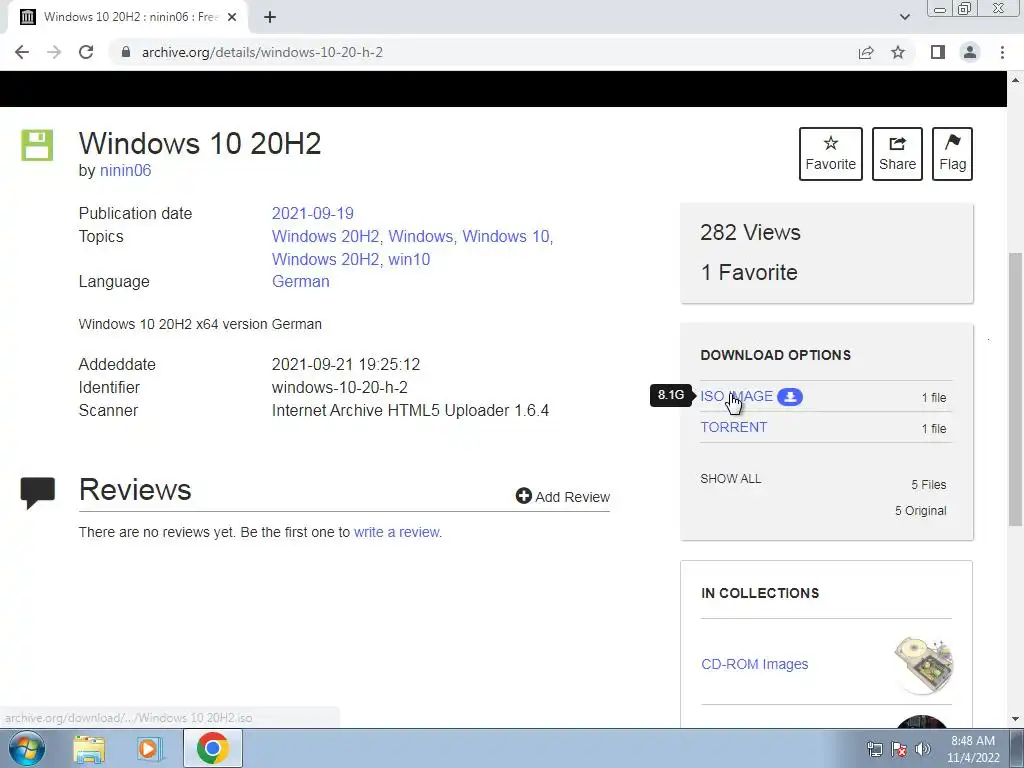Viewport: 1024px width, 768px height.
Task: Click the 5 Original files text
Action: pyautogui.click(x=921, y=511)
